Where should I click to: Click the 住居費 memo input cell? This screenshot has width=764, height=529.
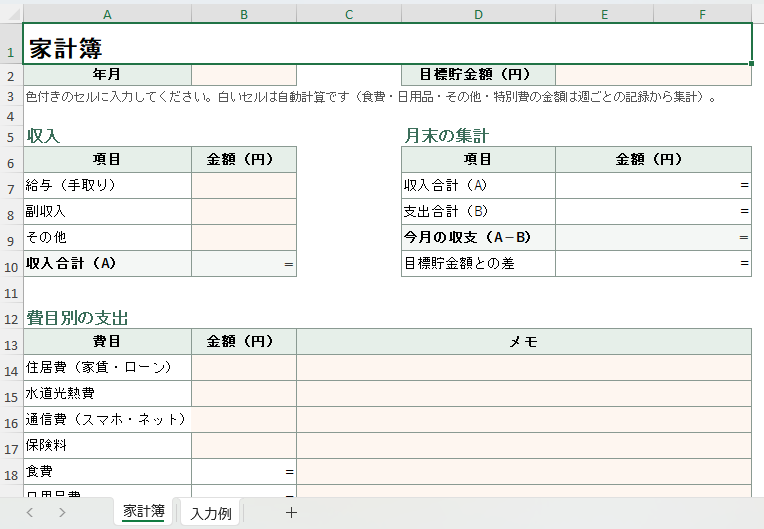coord(524,368)
